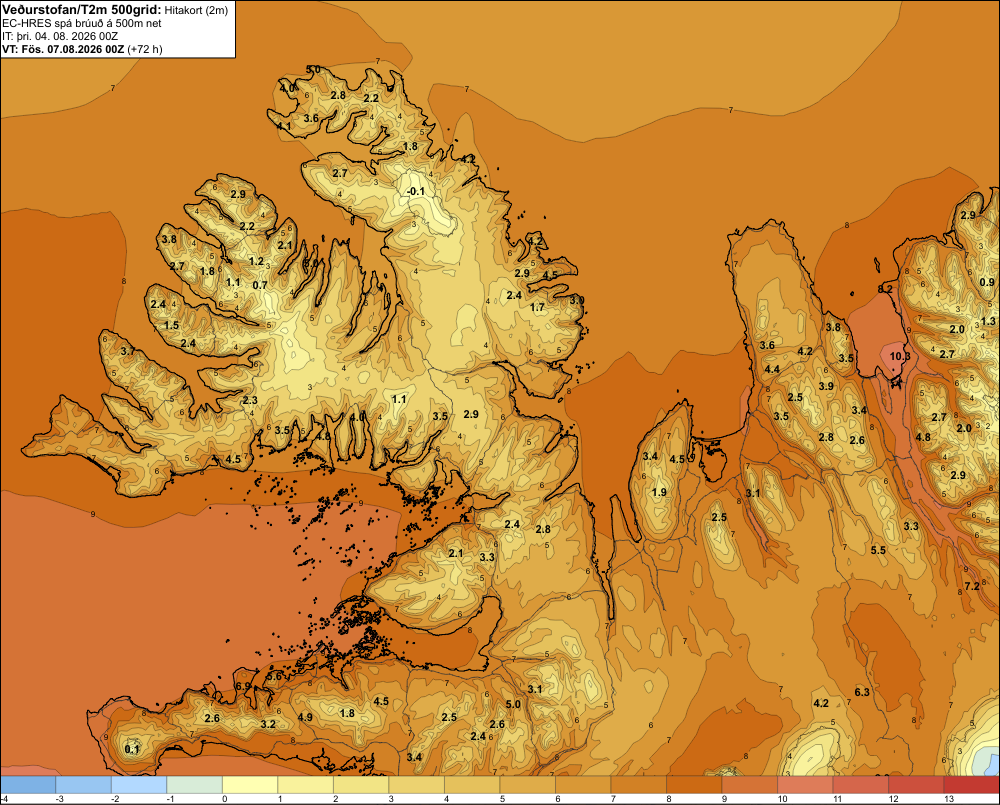
Task: Click the '(+72 h)' forecast offset text
Action: click(x=145, y=49)
